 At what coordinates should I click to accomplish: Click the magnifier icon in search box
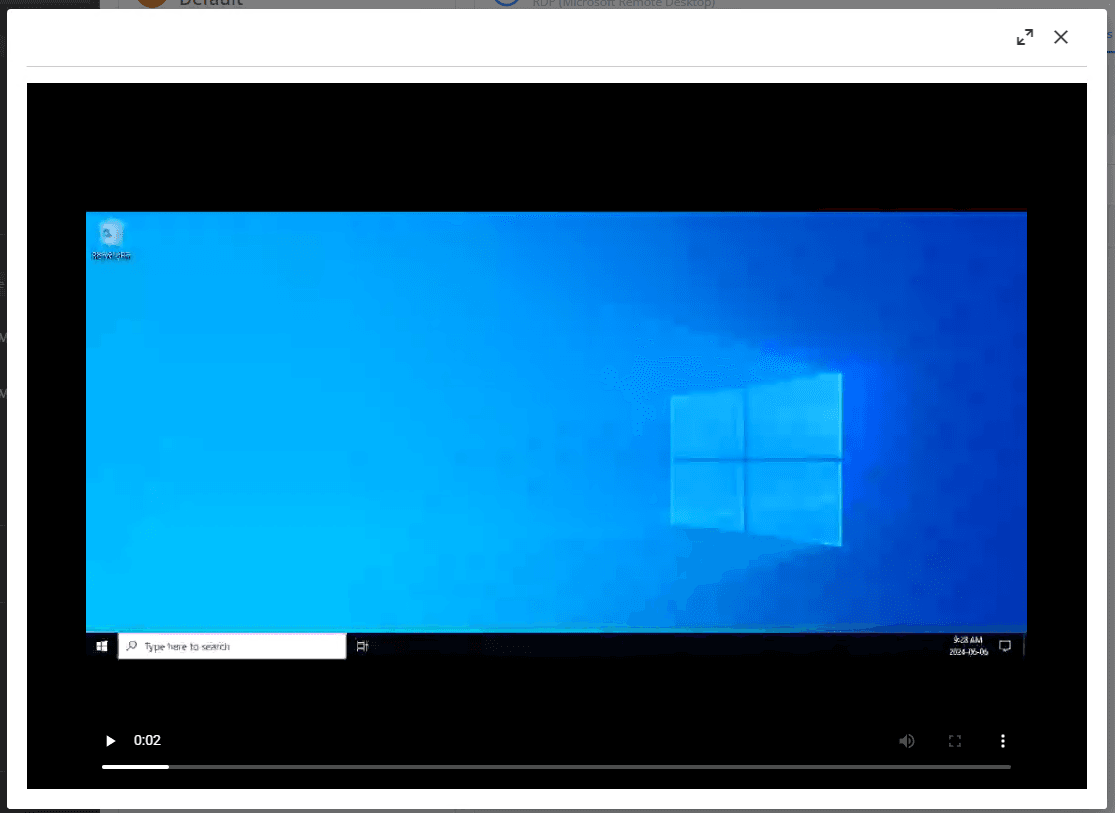[132, 647]
